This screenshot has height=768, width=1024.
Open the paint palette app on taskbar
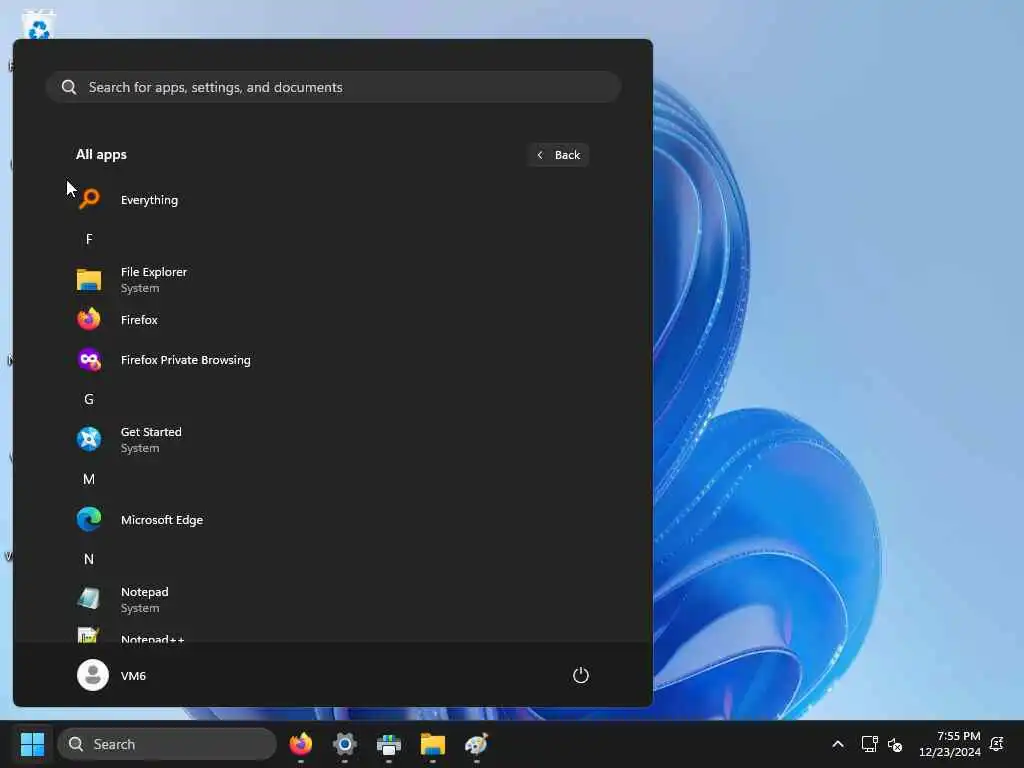(477, 744)
